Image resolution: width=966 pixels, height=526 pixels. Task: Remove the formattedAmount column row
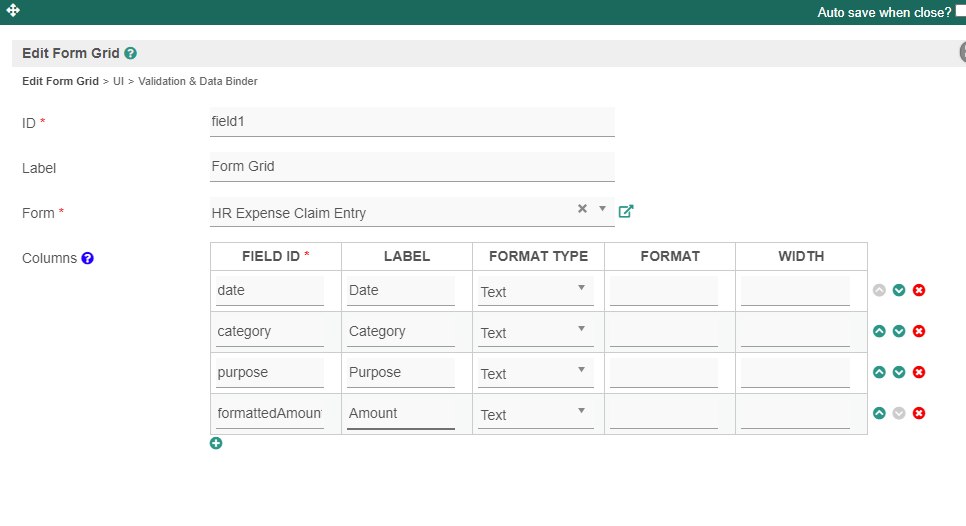[x=919, y=413]
